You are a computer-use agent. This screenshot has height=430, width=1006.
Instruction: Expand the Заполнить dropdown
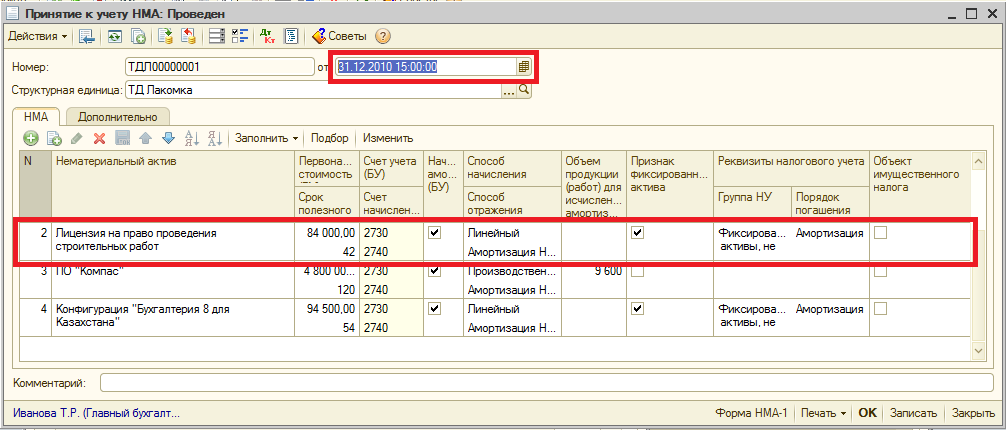(x=267, y=138)
